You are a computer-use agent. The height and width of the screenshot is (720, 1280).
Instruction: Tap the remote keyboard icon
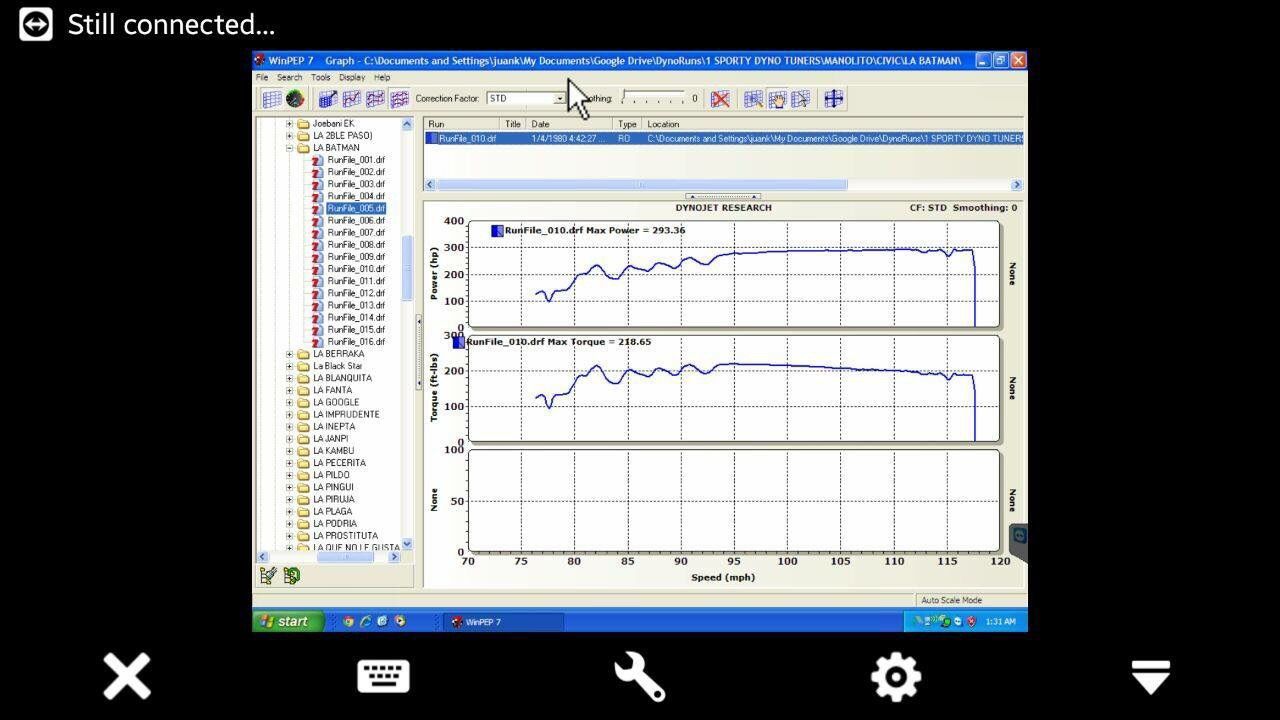coord(383,677)
